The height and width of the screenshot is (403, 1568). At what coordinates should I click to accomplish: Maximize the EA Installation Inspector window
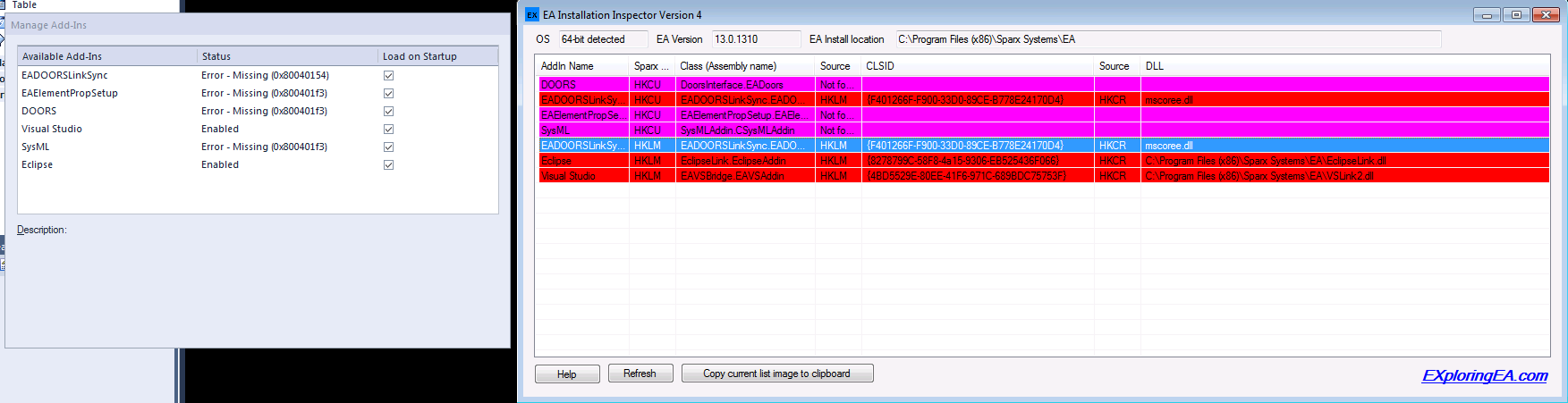[x=1516, y=14]
